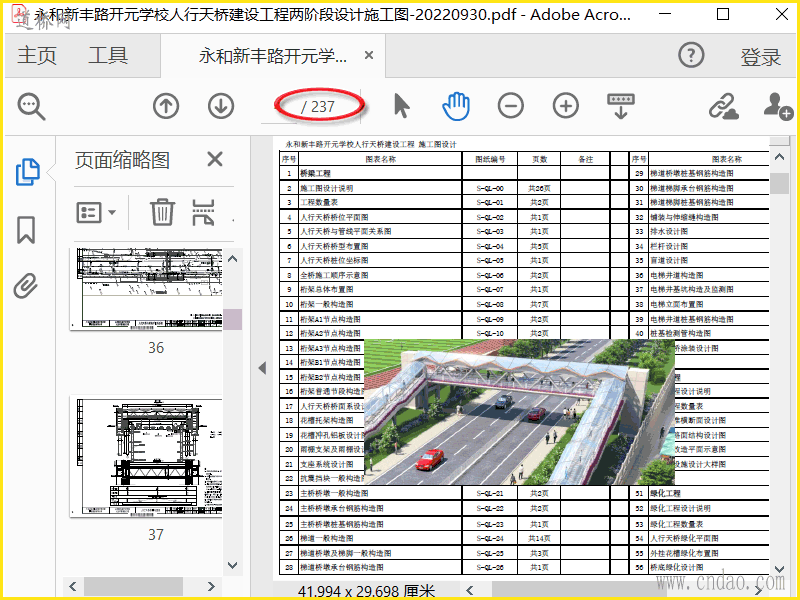Click the add person share icon
This screenshot has width=800, height=600.
778,106
